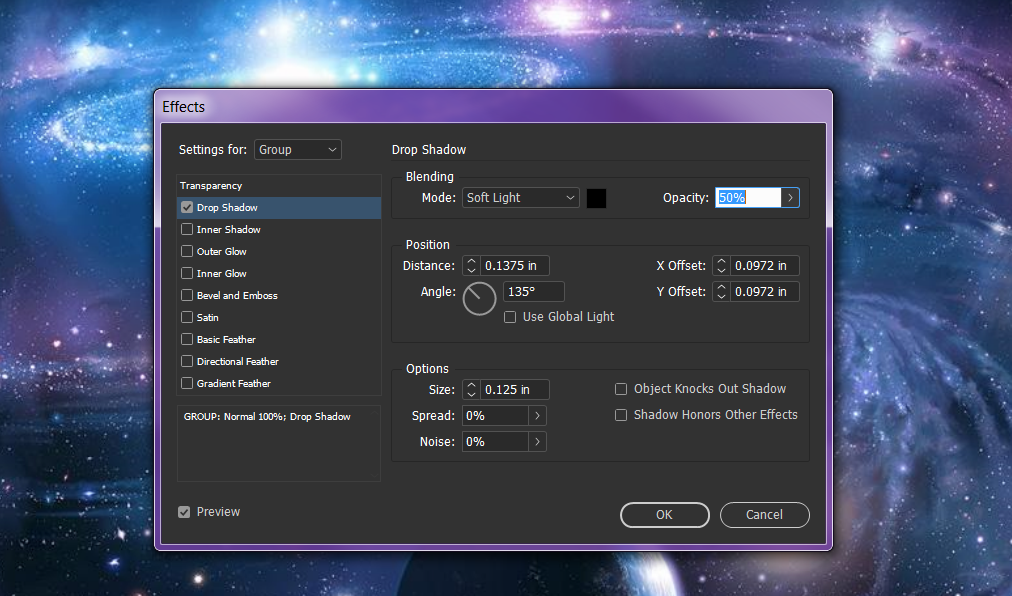The image size is (1012, 596).
Task: Toggle the Use Global Light checkbox
Action: click(x=510, y=317)
